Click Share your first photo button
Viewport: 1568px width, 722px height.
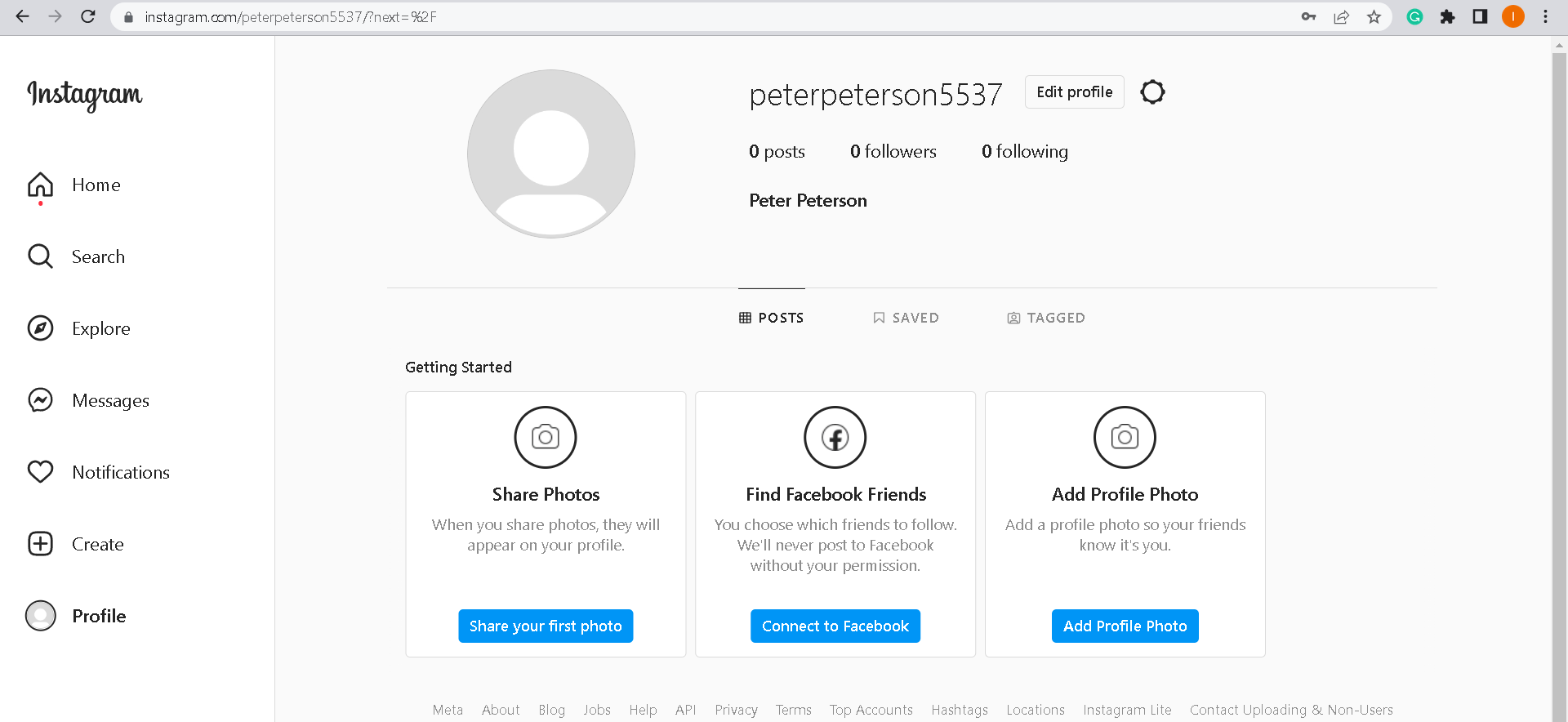point(546,626)
